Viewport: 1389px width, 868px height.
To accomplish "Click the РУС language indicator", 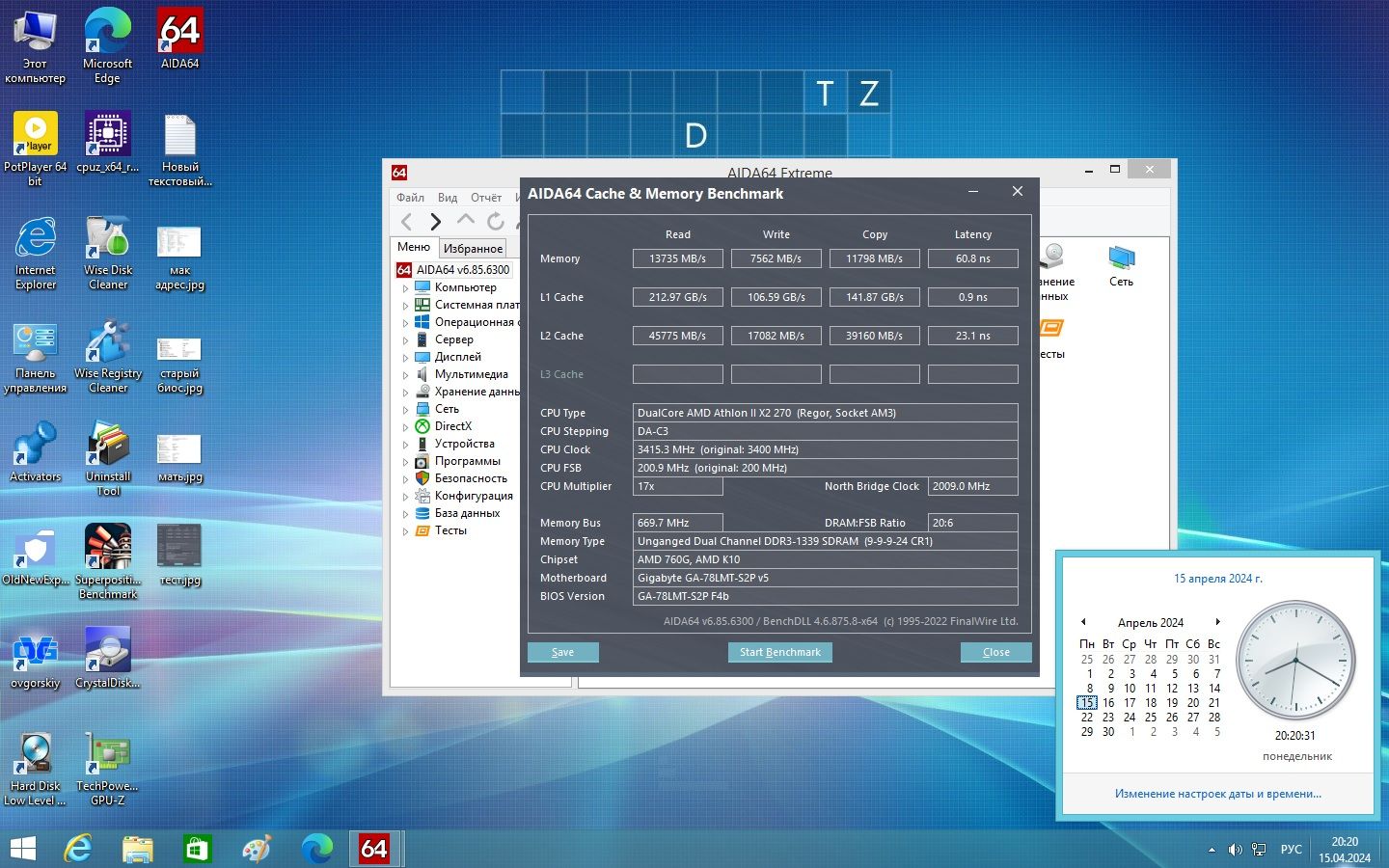I will click(x=1291, y=850).
